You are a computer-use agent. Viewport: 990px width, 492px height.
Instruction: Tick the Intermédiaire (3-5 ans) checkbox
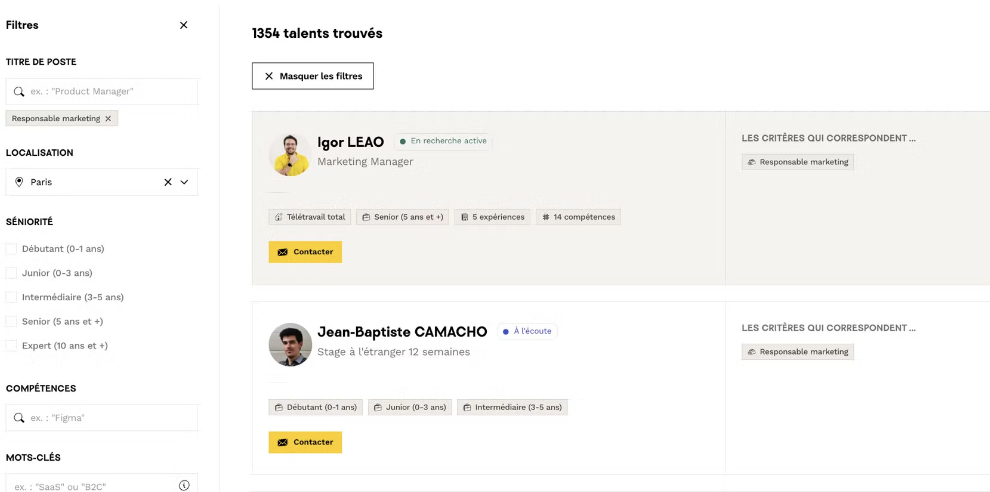[x=12, y=297]
